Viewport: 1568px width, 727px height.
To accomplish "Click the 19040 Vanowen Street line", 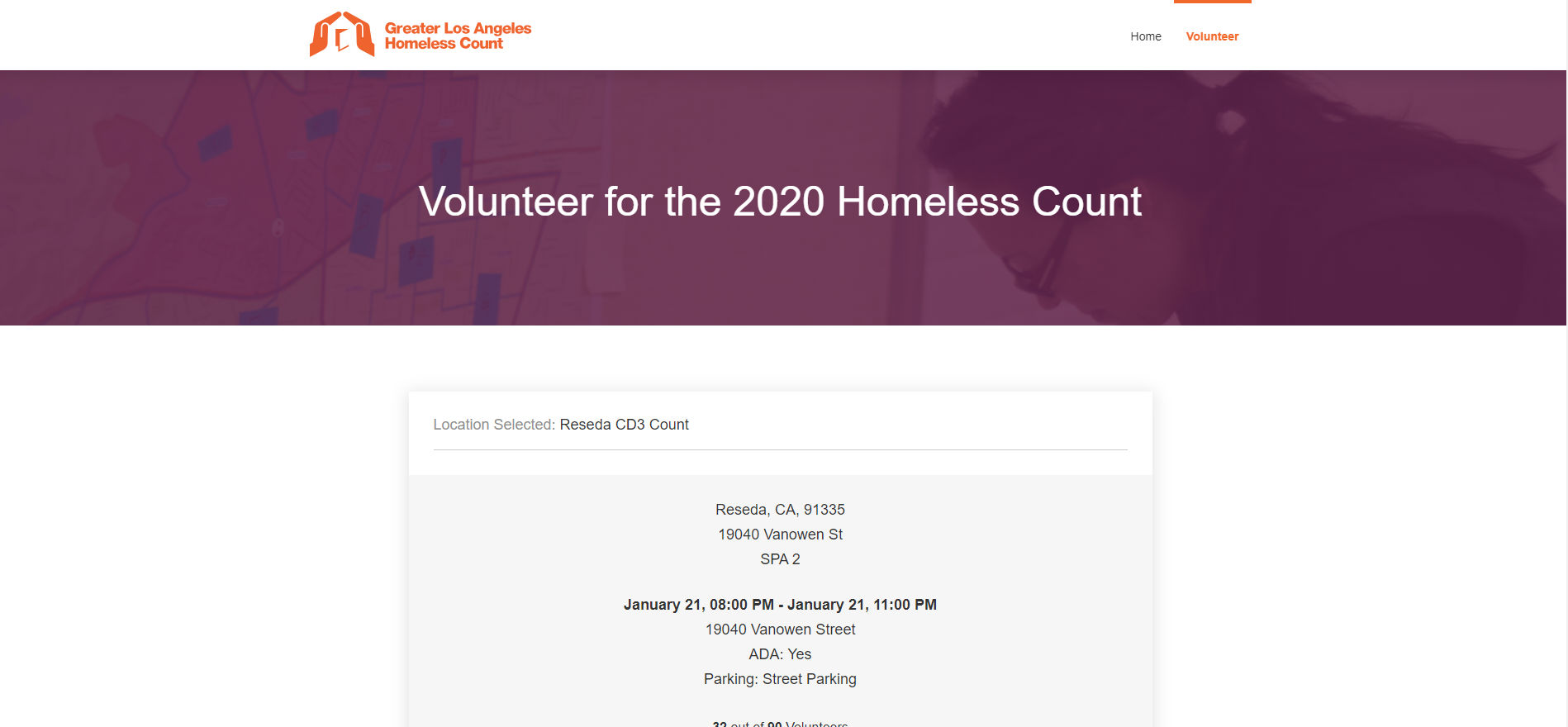I will [780, 630].
